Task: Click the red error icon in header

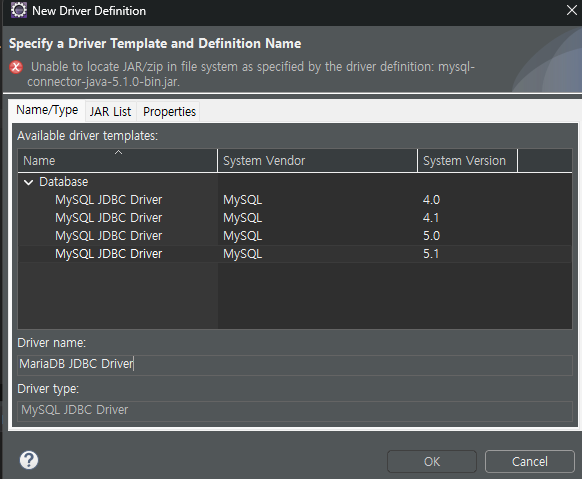Action: tap(16, 68)
